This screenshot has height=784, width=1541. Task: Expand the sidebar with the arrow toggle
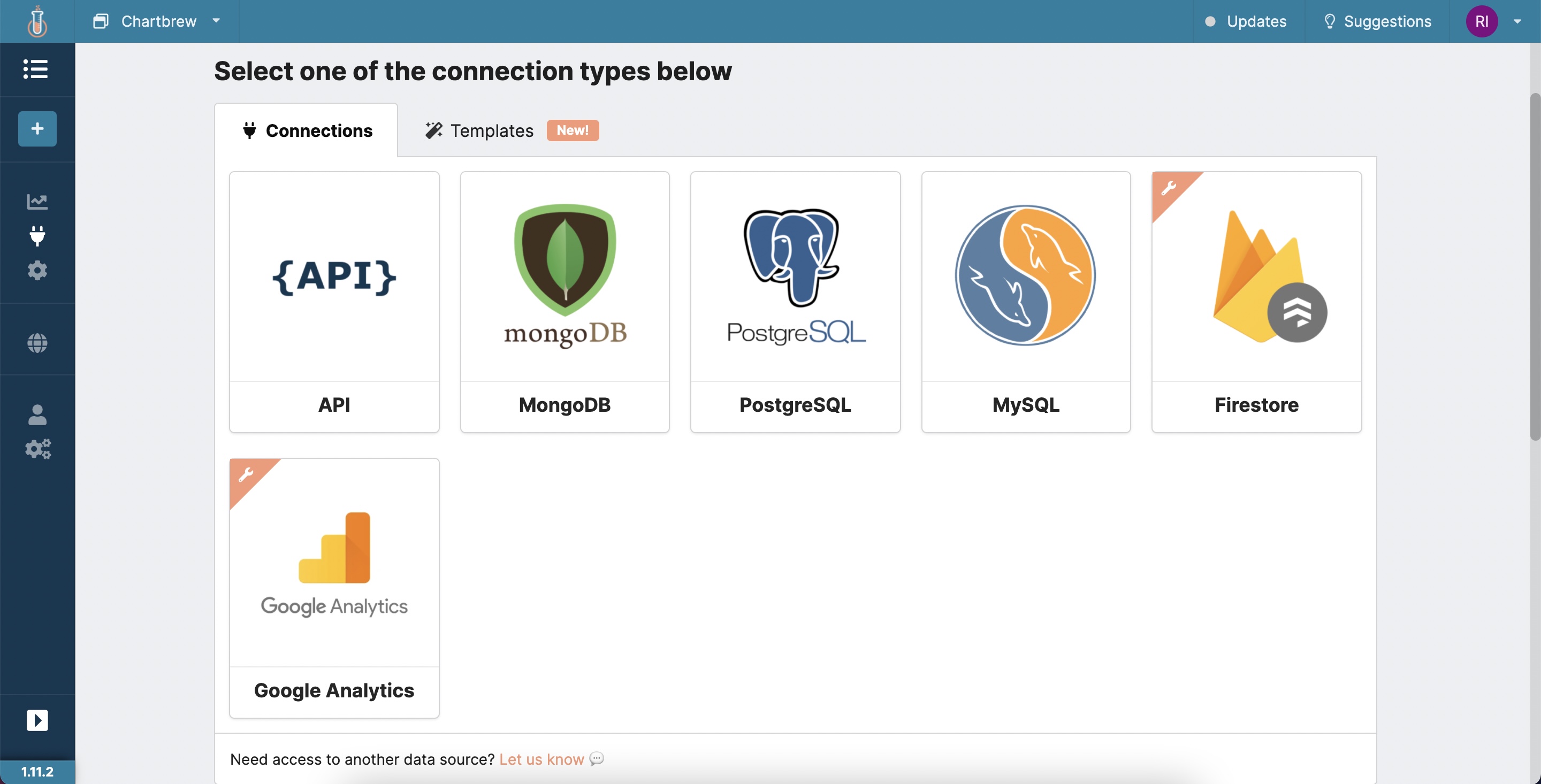coord(37,720)
